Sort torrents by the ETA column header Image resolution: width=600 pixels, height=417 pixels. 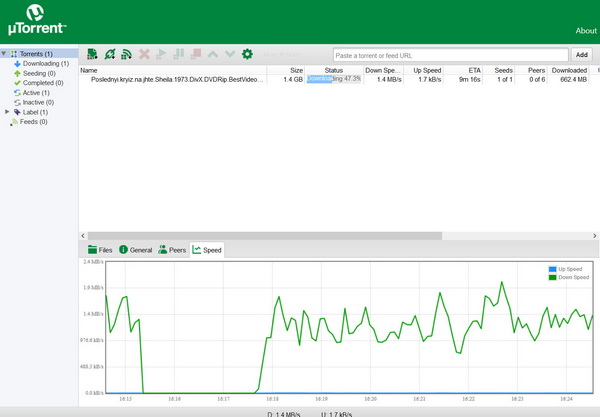click(x=474, y=70)
